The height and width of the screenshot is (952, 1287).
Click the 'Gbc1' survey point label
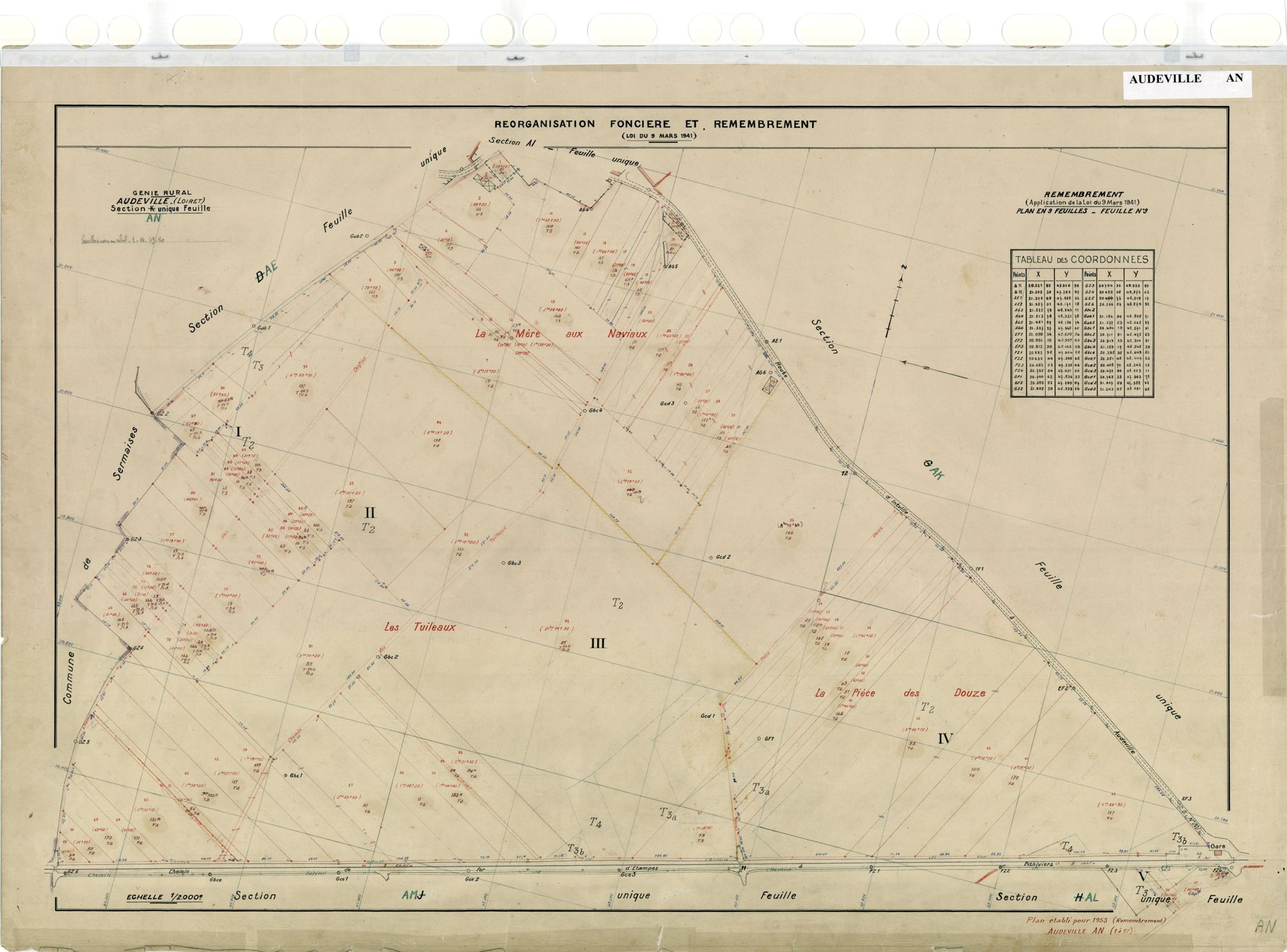pyautogui.click(x=297, y=775)
